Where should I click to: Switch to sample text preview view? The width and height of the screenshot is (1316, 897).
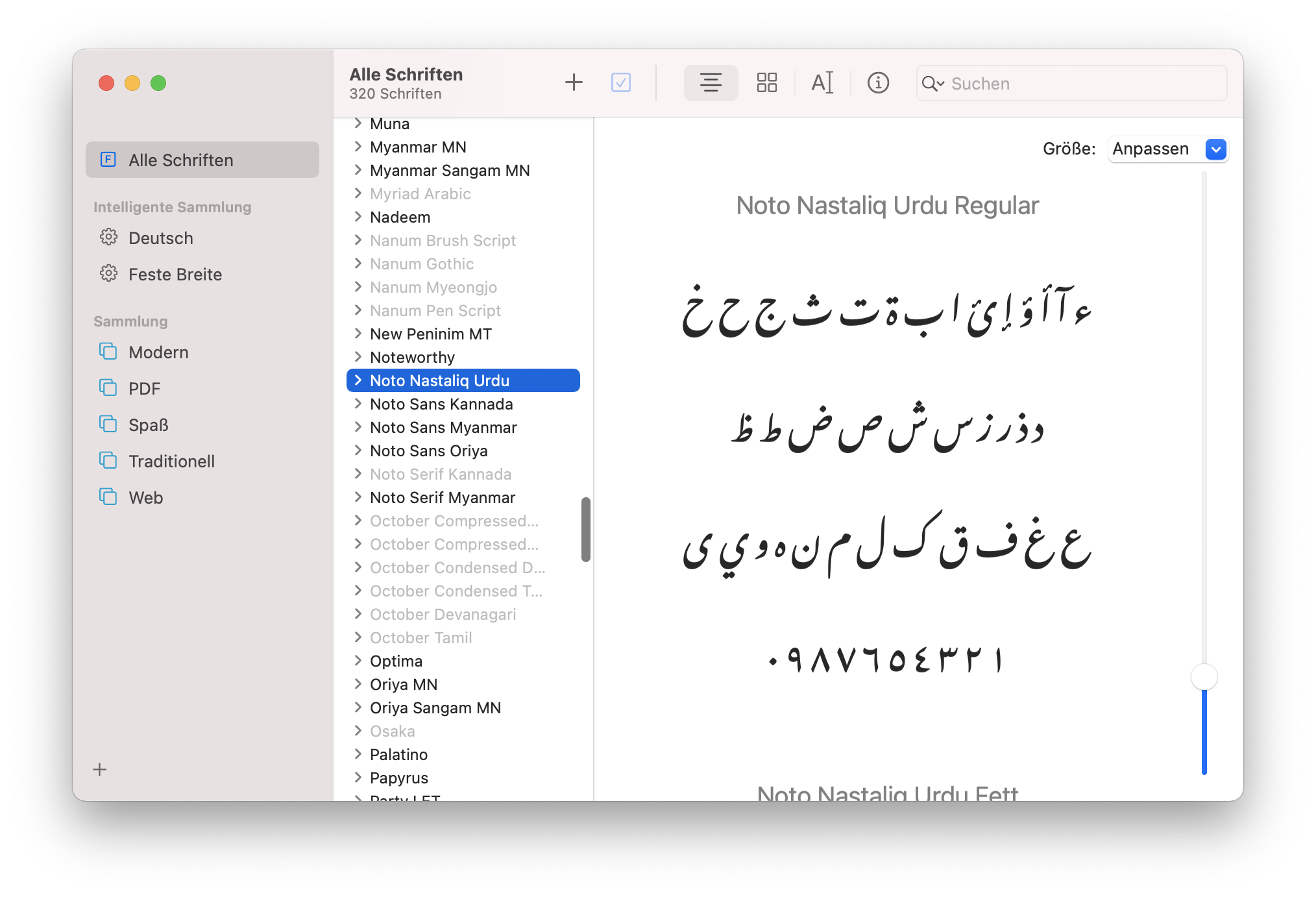pos(711,82)
